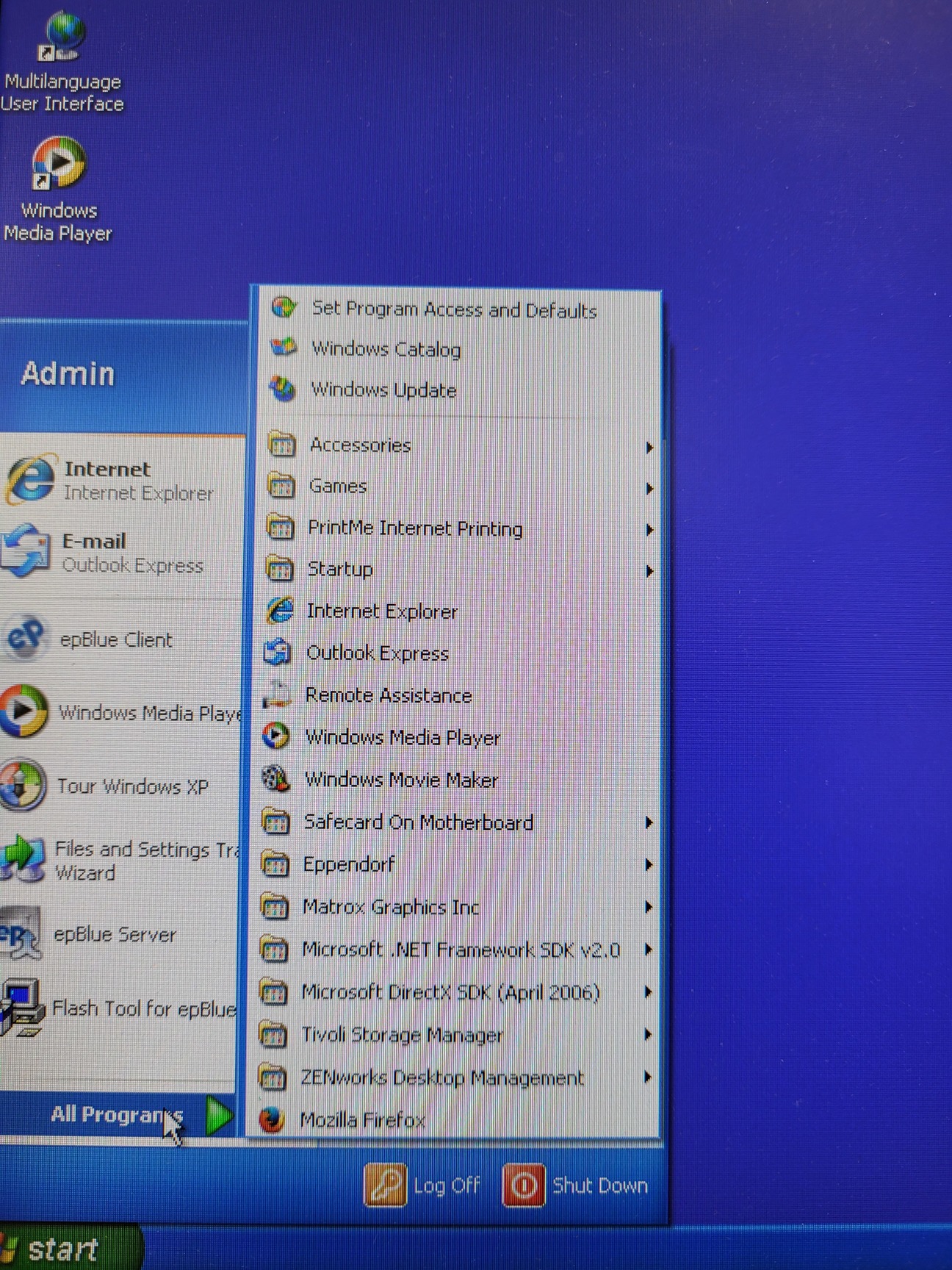Click the Shut Down text label
This screenshot has height=1270, width=952.
599,1185
